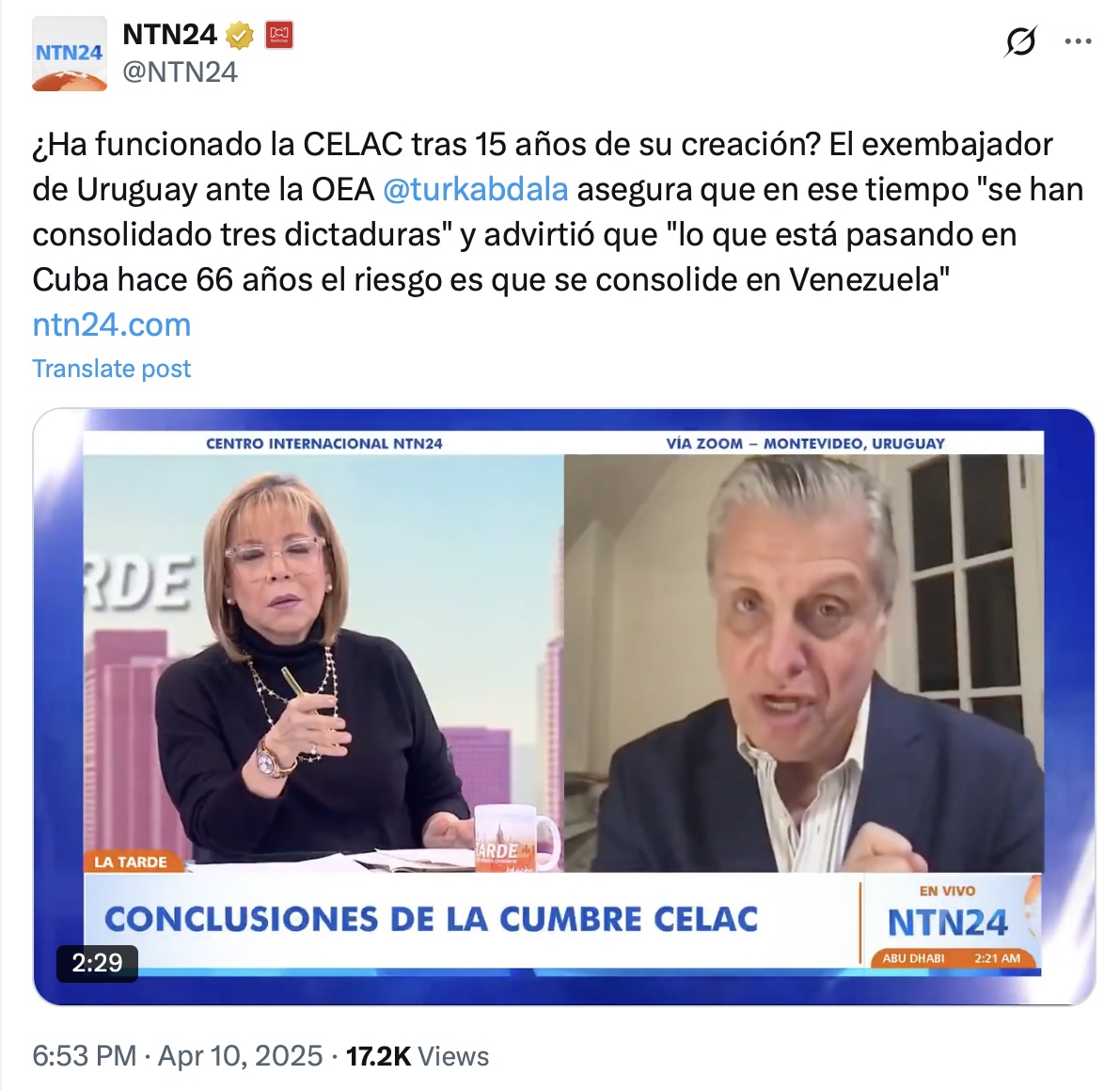Click the red affiliate badge next to NTN24
Screen dimensions: 1120x1090
pos(279,35)
